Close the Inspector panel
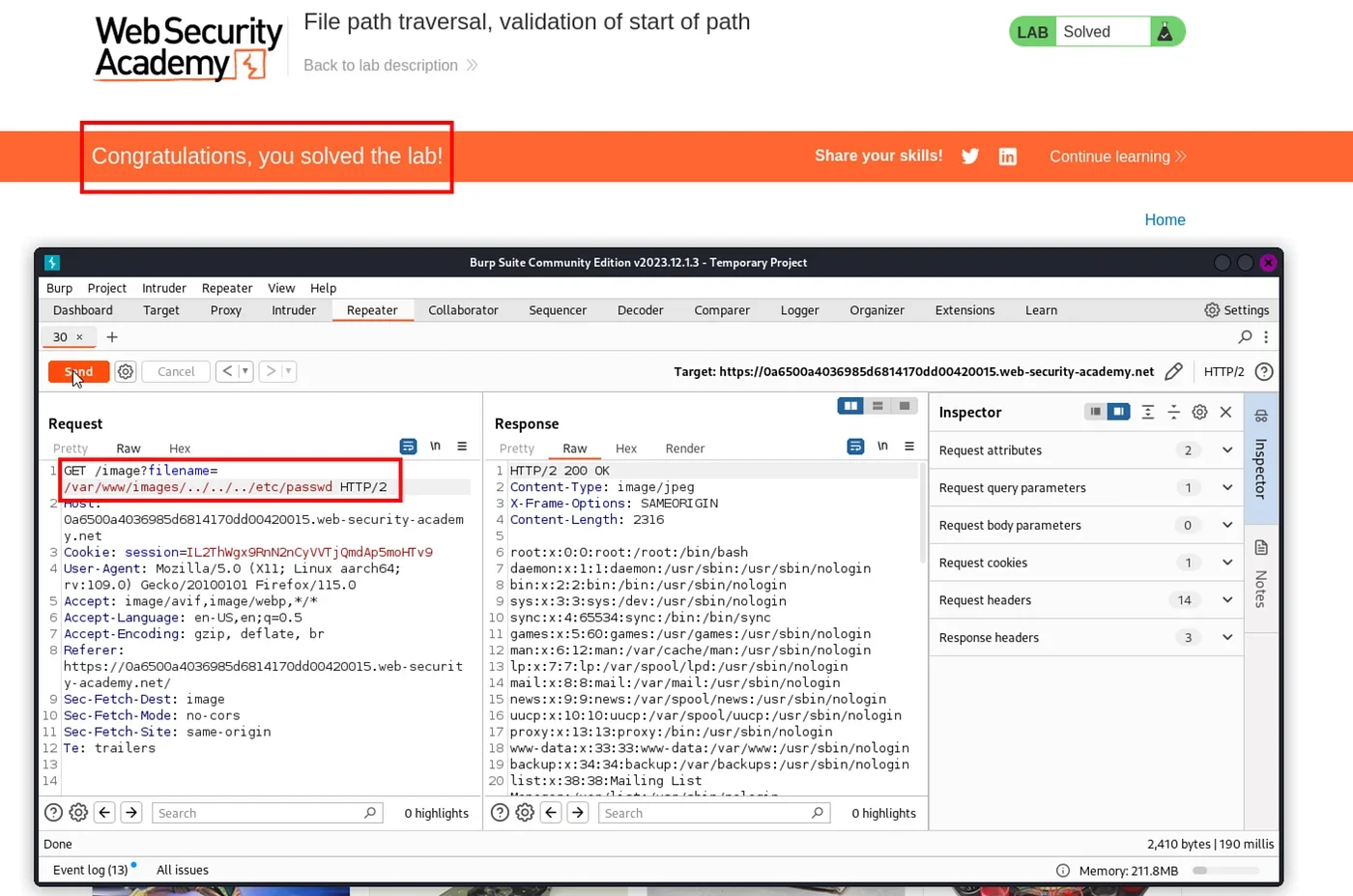Image resolution: width=1353 pixels, height=896 pixels. coord(1225,412)
